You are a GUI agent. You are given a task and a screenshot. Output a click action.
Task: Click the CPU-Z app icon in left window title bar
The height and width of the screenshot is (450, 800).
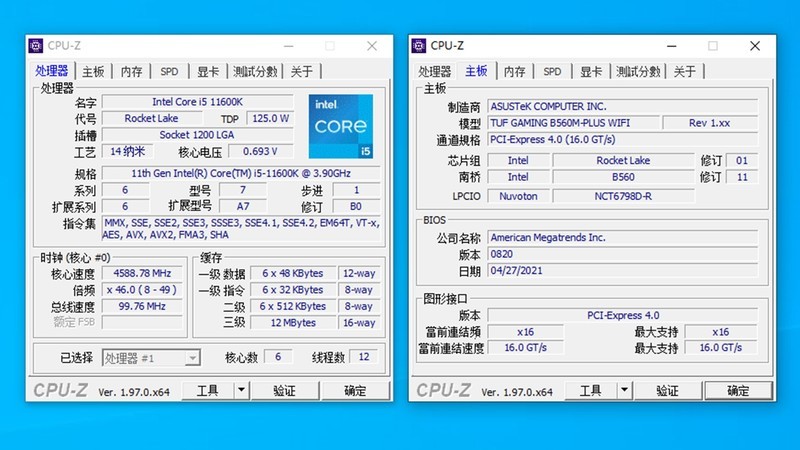pyautogui.click(x=36, y=45)
